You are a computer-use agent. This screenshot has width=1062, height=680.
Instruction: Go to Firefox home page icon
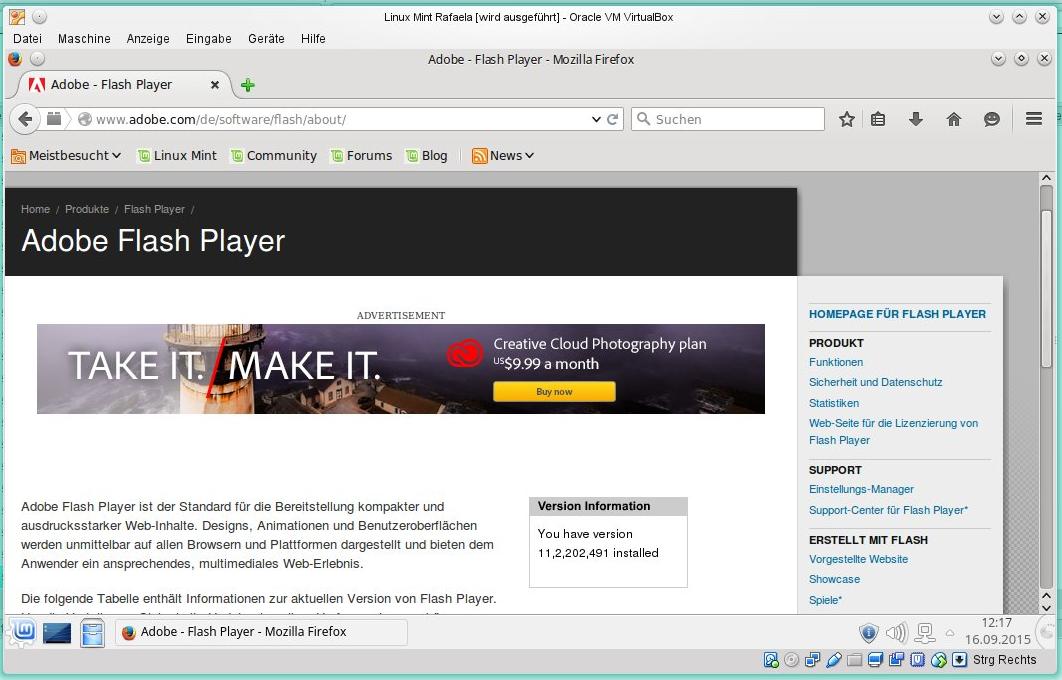pyautogui.click(x=954, y=119)
